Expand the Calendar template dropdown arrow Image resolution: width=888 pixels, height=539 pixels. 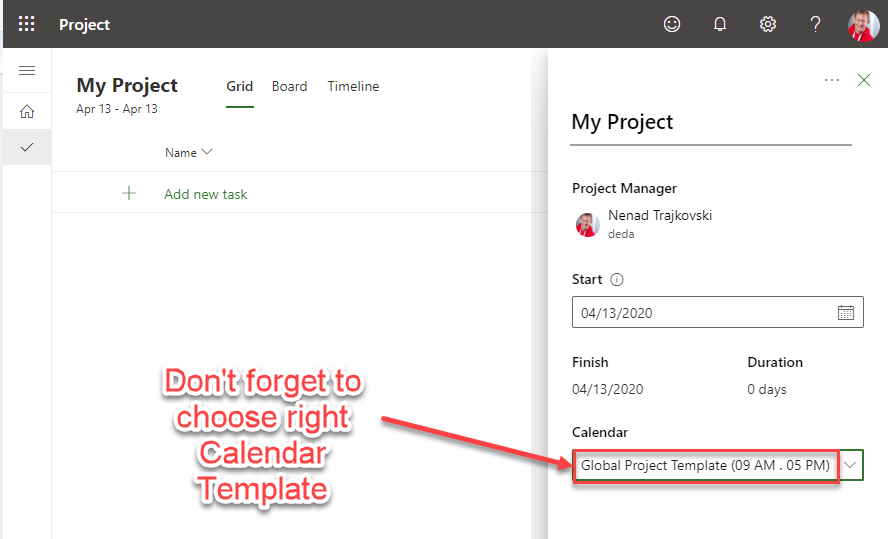(x=851, y=465)
